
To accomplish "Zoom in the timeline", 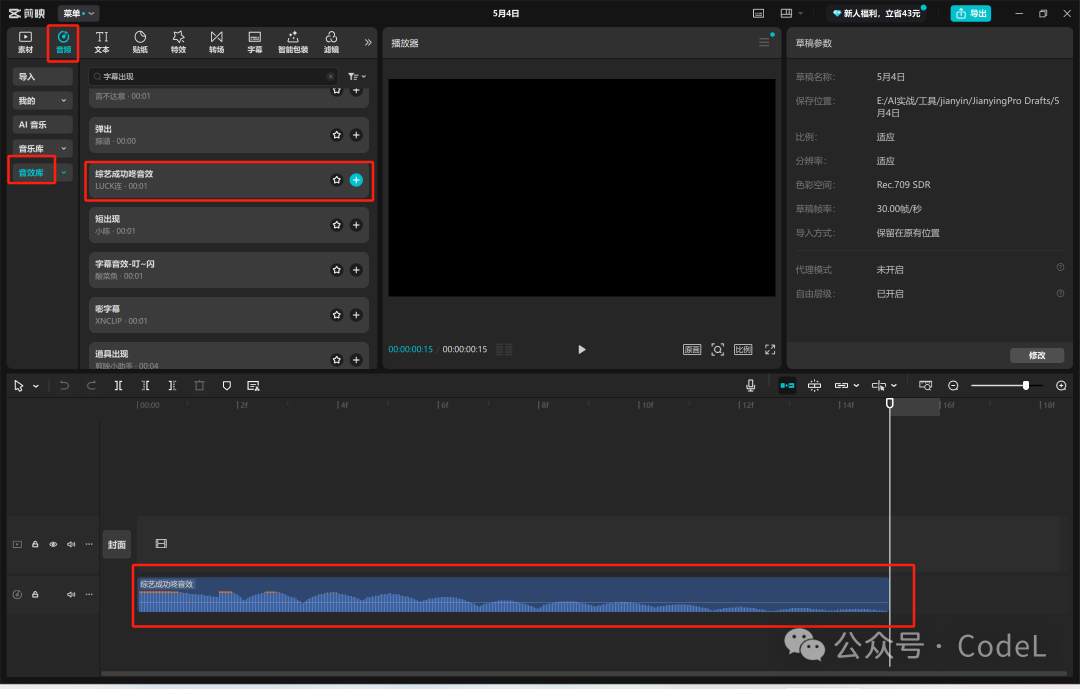I will click(1061, 386).
